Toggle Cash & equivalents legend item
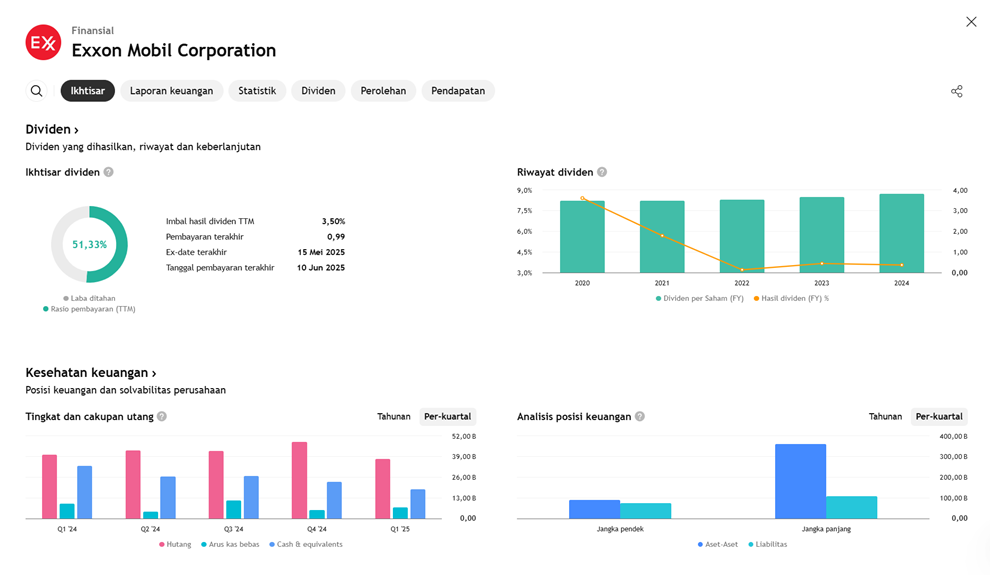The width and height of the screenshot is (990, 575). tap(306, 544)
